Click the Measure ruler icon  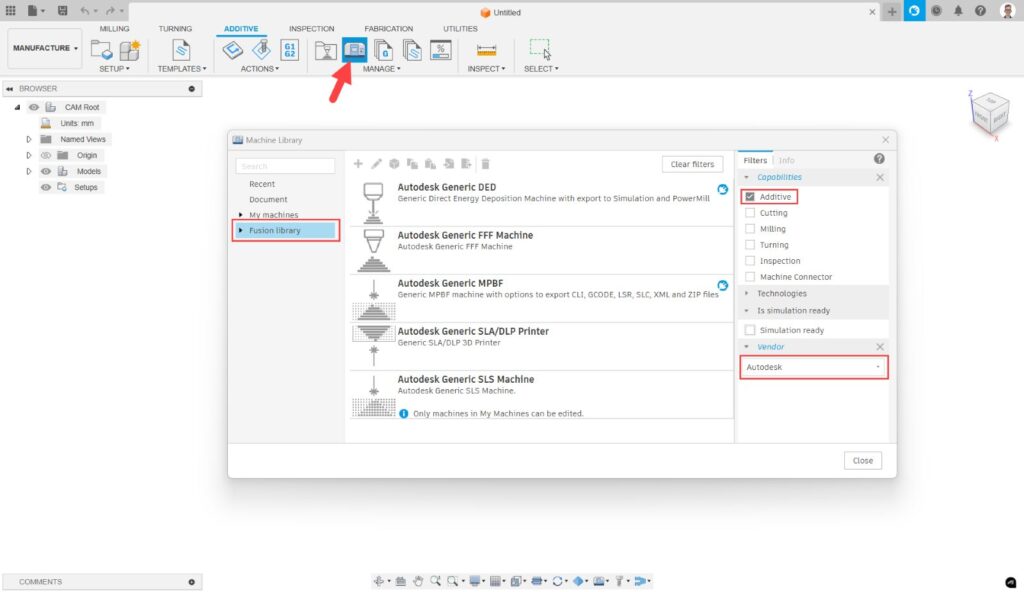coord(487,50)
